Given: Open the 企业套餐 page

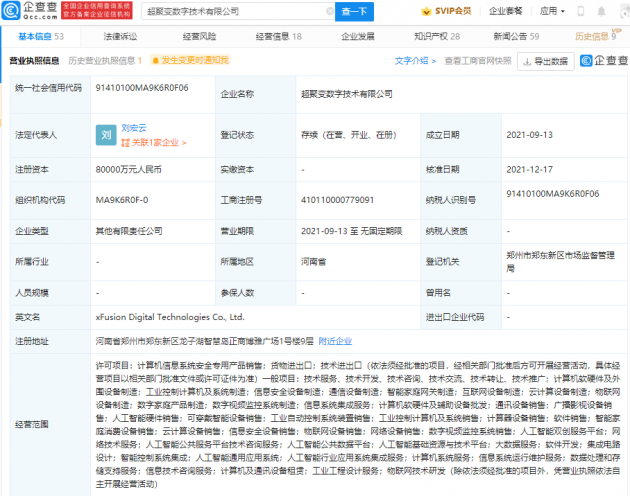Looking at the screenshot, I should (505, 11).
